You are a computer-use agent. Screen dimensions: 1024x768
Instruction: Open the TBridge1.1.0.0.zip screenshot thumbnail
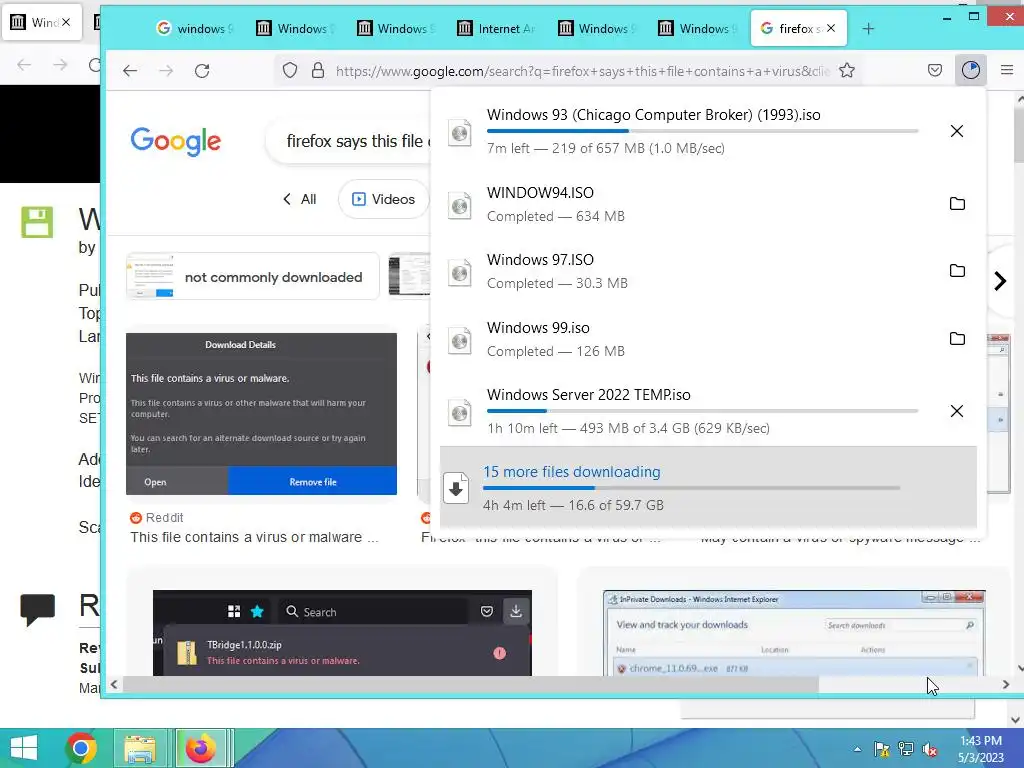342,633
